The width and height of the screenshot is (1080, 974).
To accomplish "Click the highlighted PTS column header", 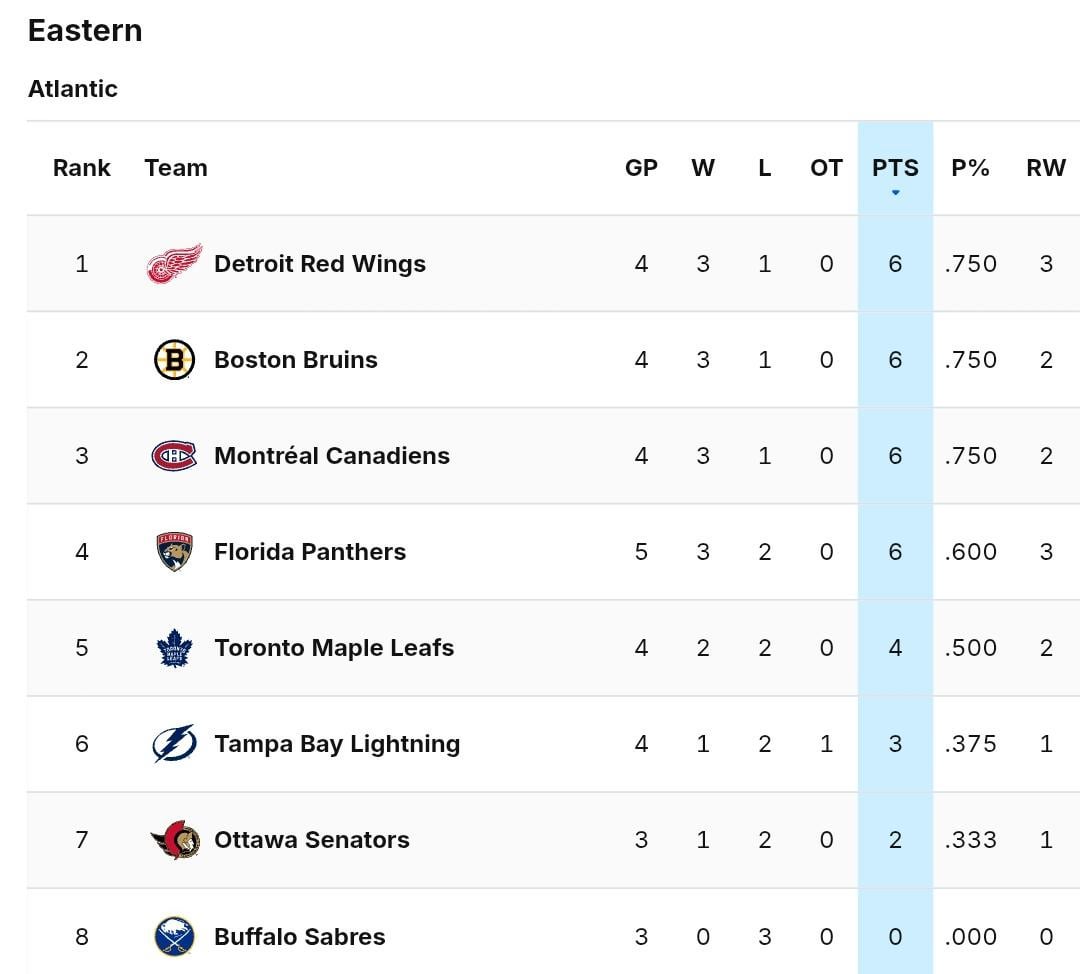I will click(895, 168).
